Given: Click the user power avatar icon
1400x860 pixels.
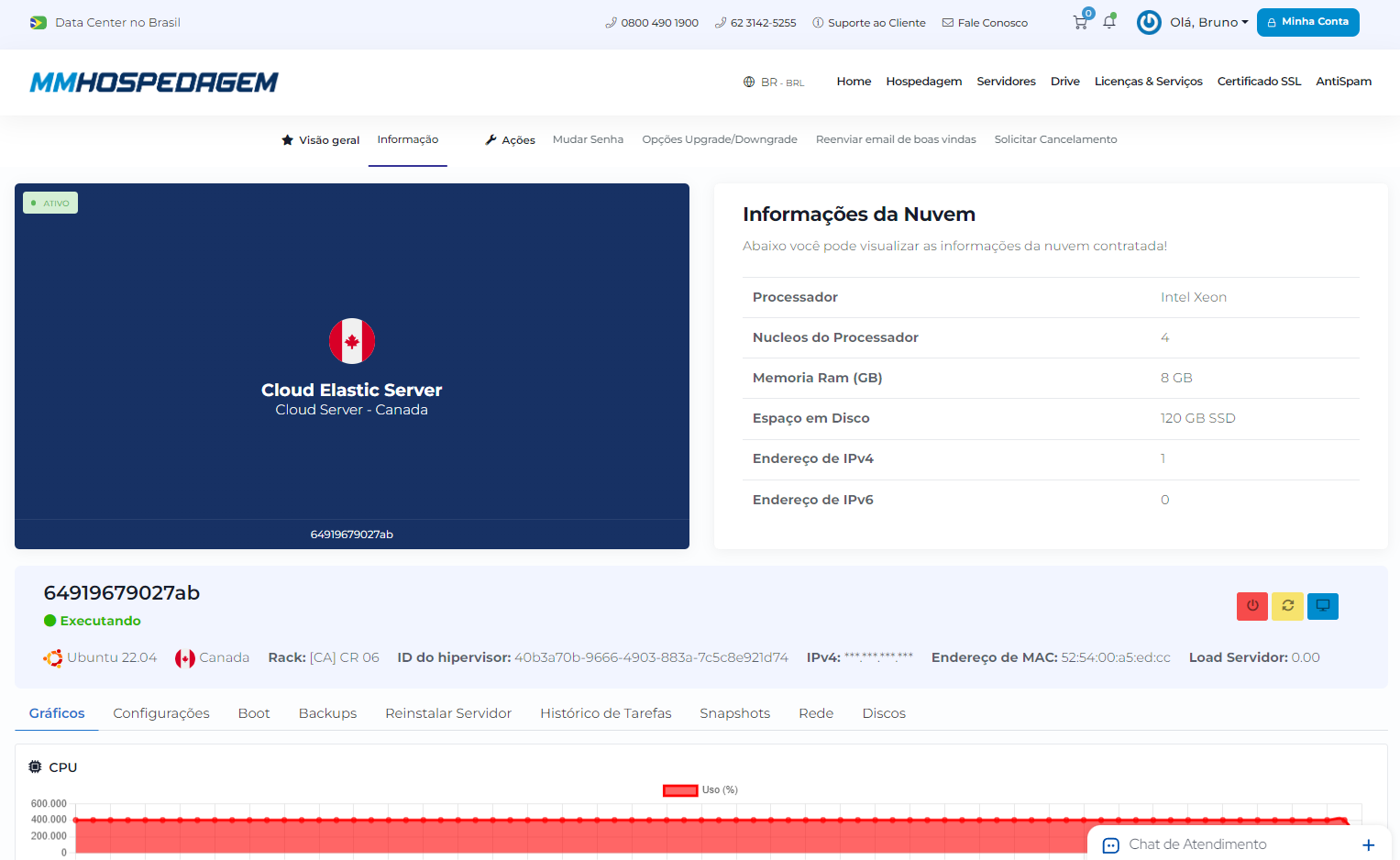Looking at the screenshot, I should (1149, 22).
